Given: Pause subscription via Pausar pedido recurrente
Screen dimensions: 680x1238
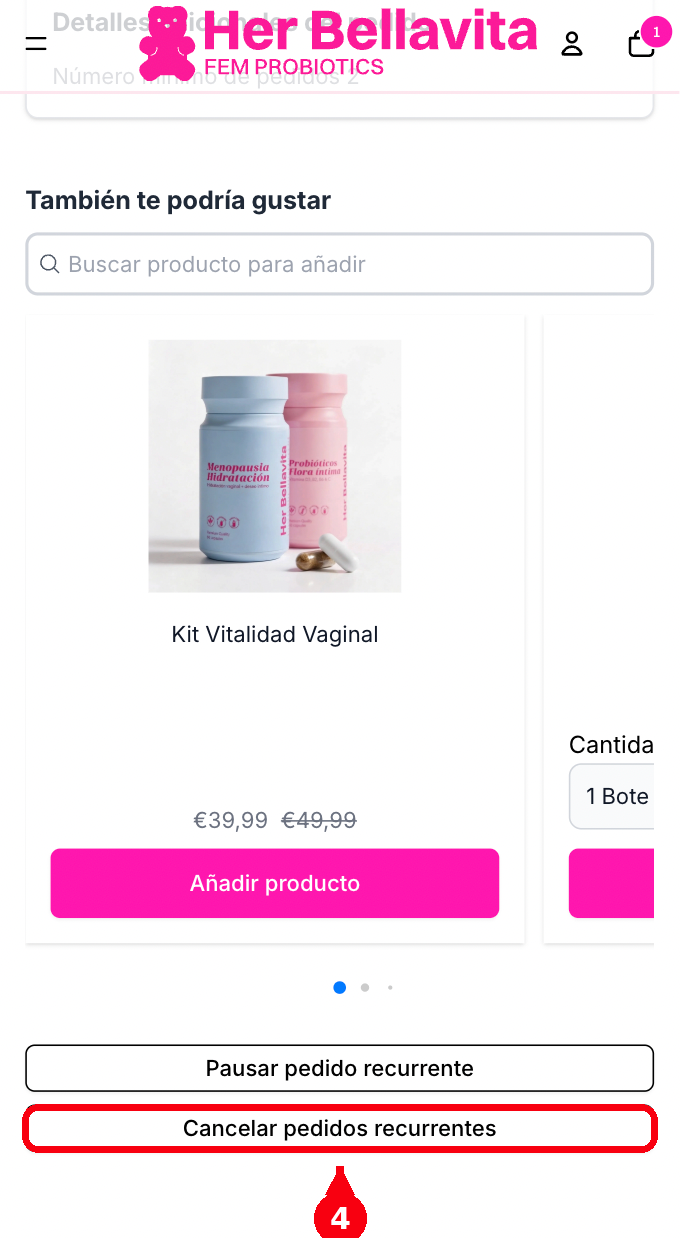Looking at the screenshot, I should click(339, 1068).
